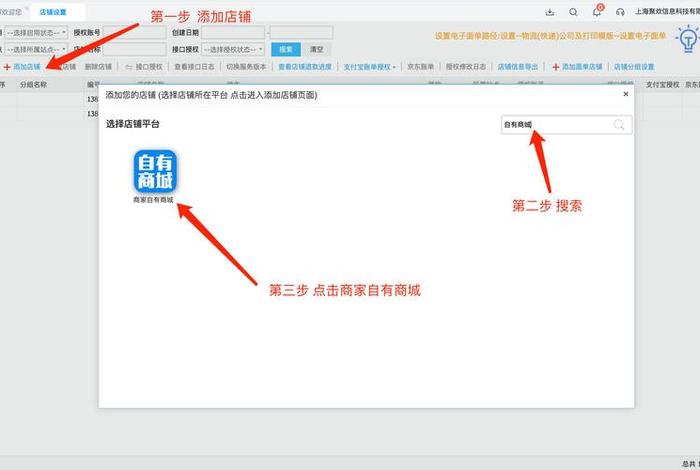Click 切换服务版本 in the toolbar

pyautogui.click(x=246, y=67)
